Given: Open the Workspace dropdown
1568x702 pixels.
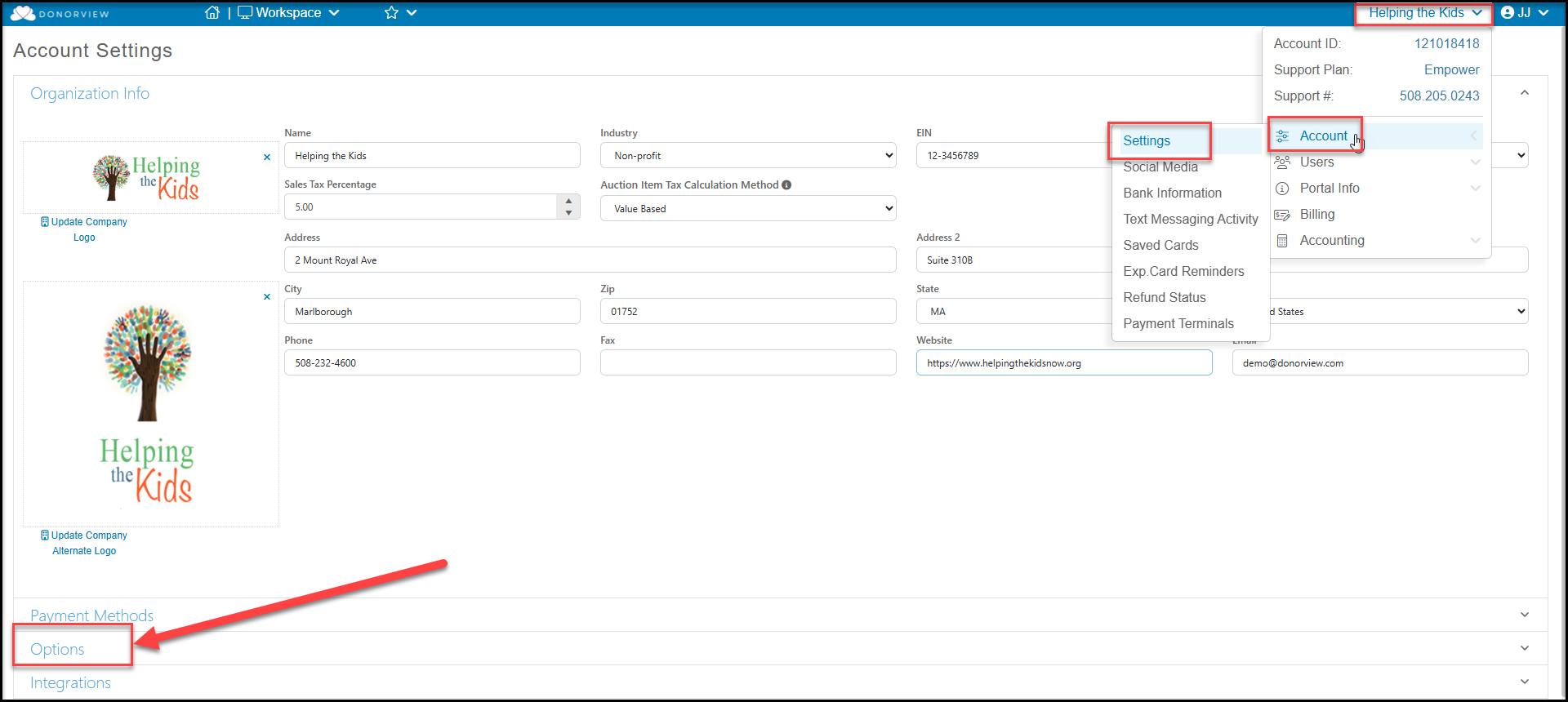Looking at the screenshot, I should click(x=288, y=12).
